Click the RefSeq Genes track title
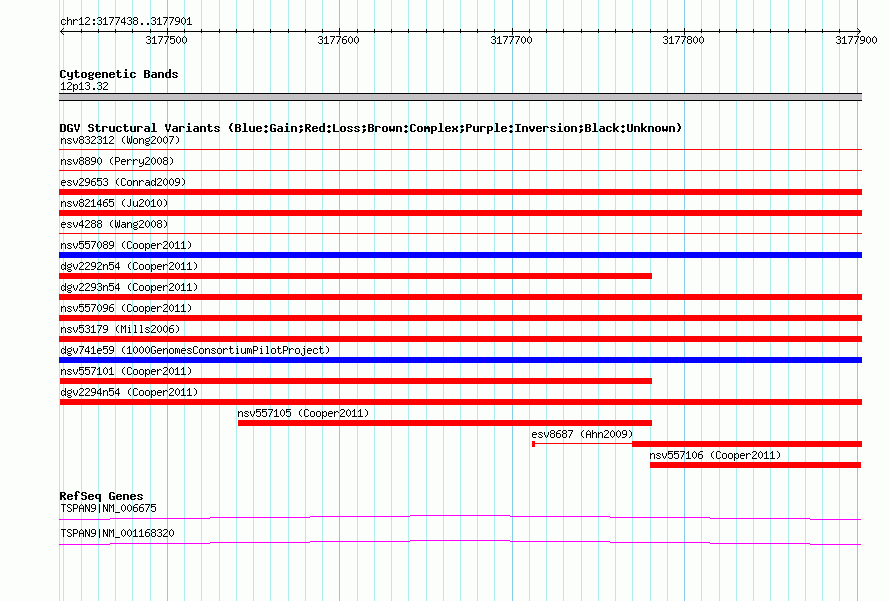 pos(101,496)
